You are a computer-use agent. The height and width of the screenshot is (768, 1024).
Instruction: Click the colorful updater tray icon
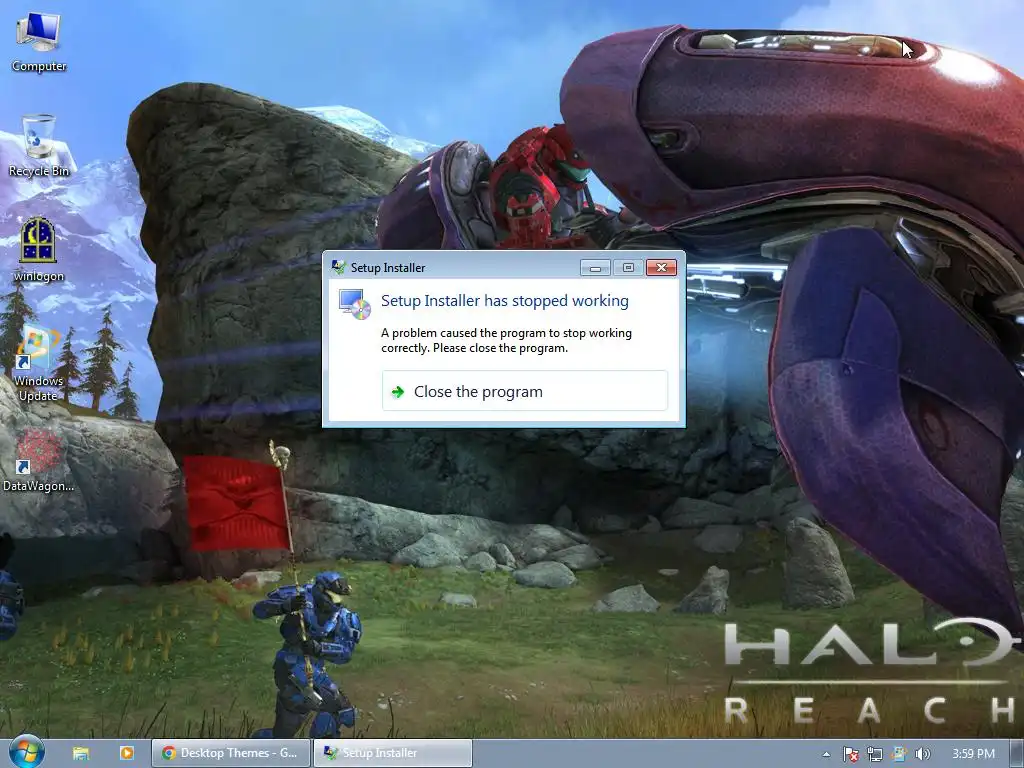[899, 754]
